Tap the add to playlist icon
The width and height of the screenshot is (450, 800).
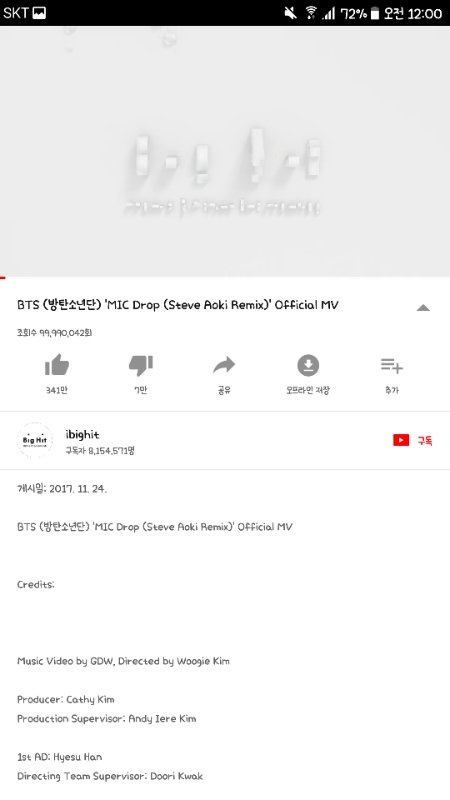pos(391,365)
